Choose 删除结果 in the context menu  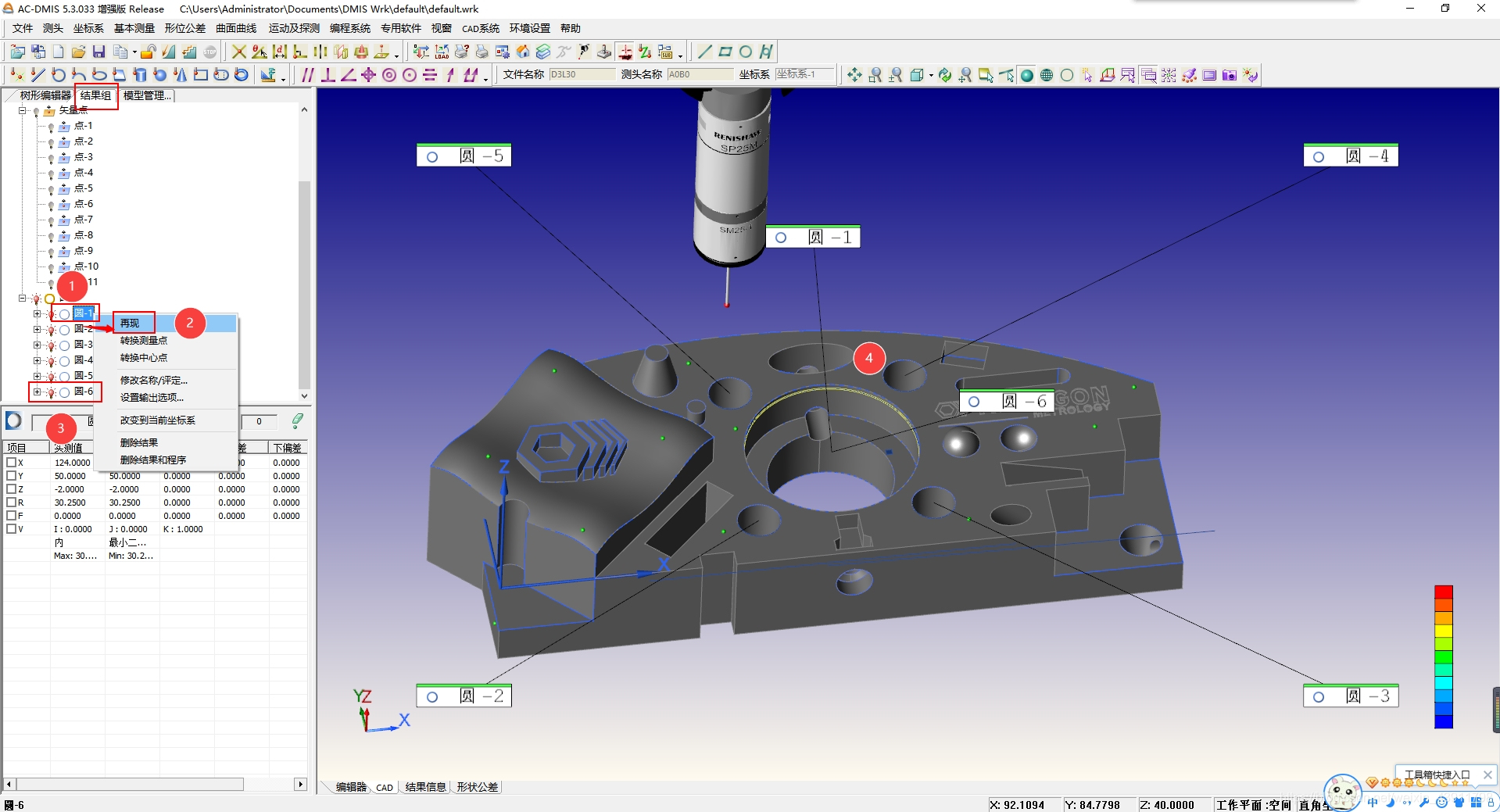pyautogui.click(x=139, y=442)
